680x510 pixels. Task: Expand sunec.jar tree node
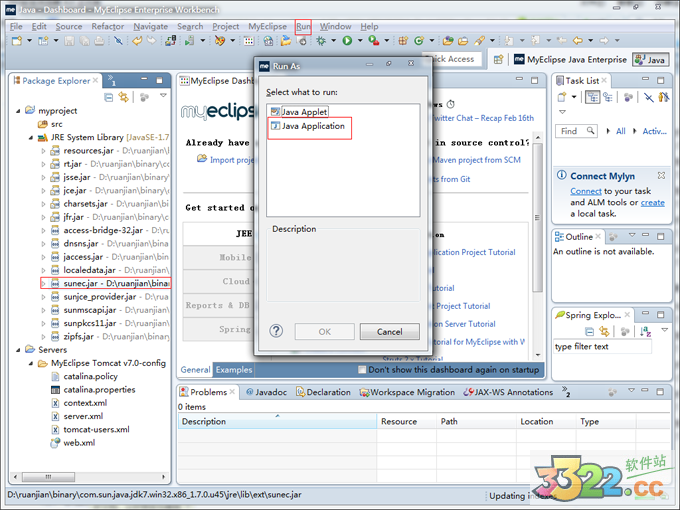coord(43,284)
